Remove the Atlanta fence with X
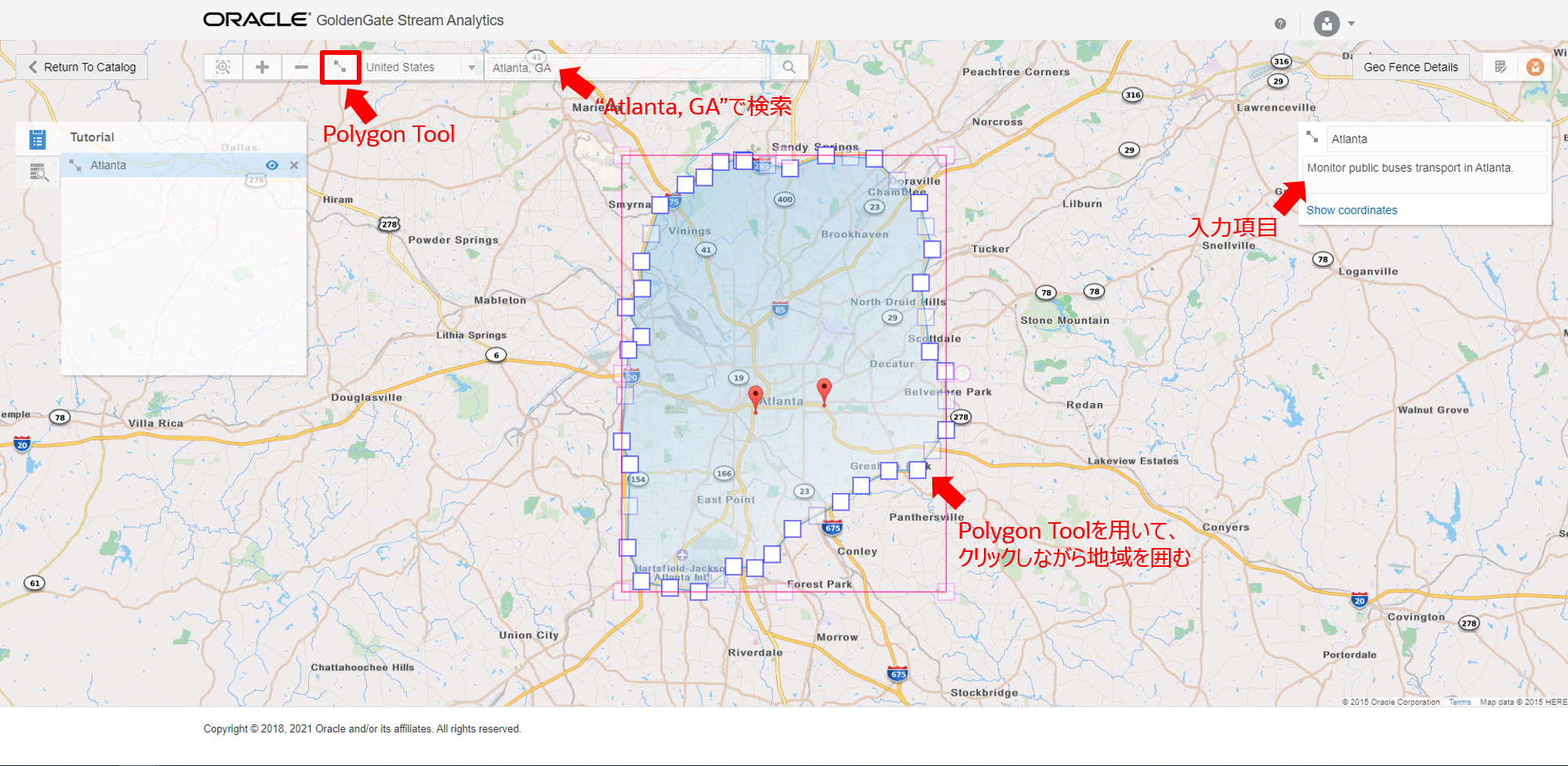Screen dimensions: 1568x766 coord(294,165)
